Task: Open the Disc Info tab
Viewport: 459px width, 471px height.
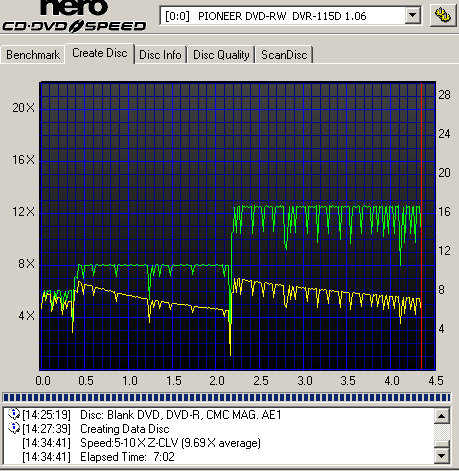Action: click(x=160, y=55)
